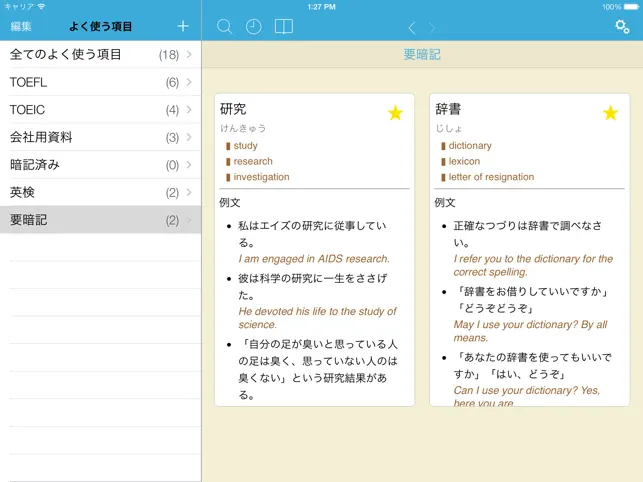
Task: Click the 私はエイズの研究に従事している sentence
Action: click(312, 234)
